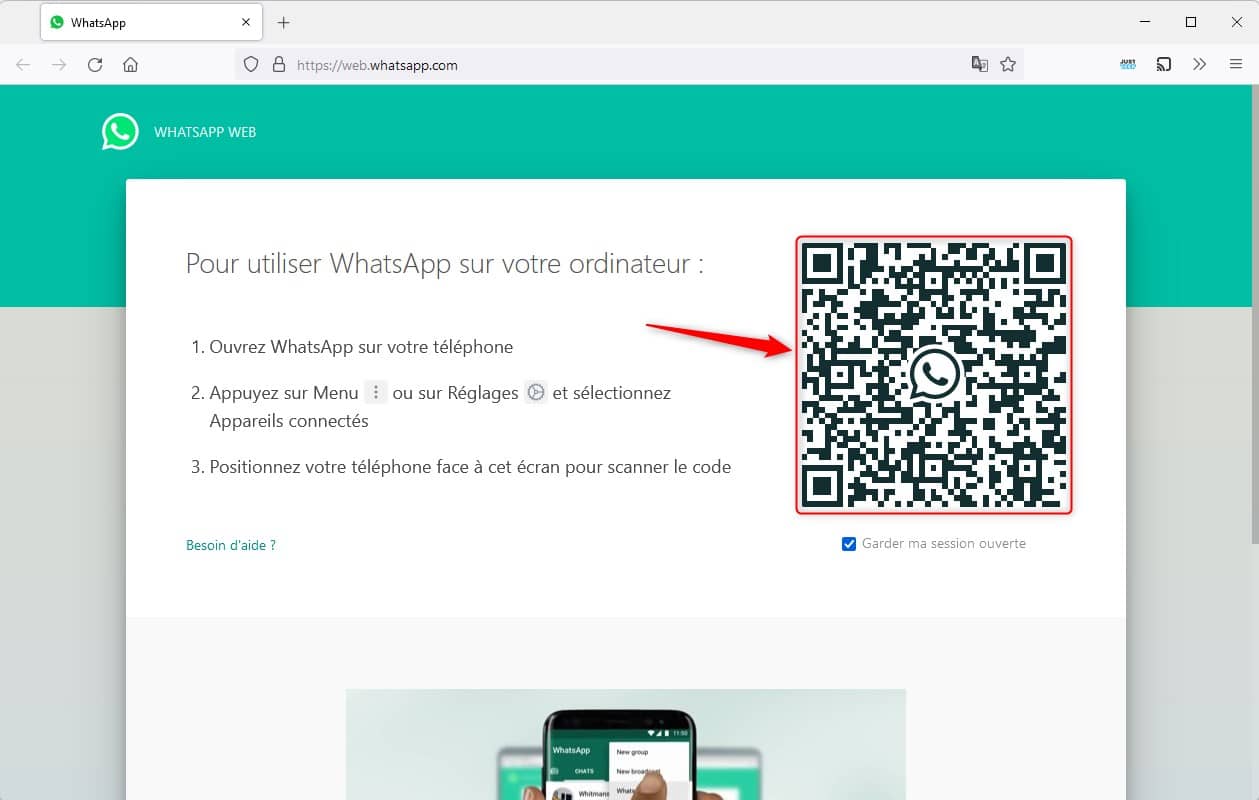Viewport: 1259px width, 800px height.
Task: Open the Besoin d'aide ? link
Action: point(231,545)
